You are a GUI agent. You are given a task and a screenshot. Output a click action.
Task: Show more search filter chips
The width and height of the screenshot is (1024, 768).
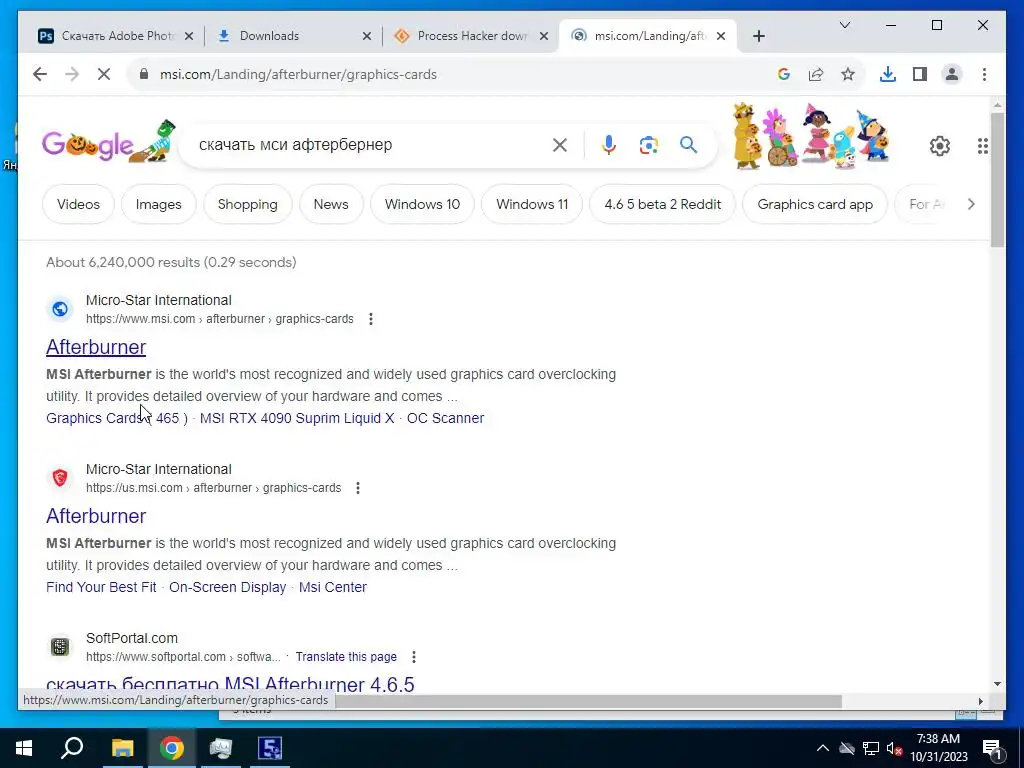point(971,204)
